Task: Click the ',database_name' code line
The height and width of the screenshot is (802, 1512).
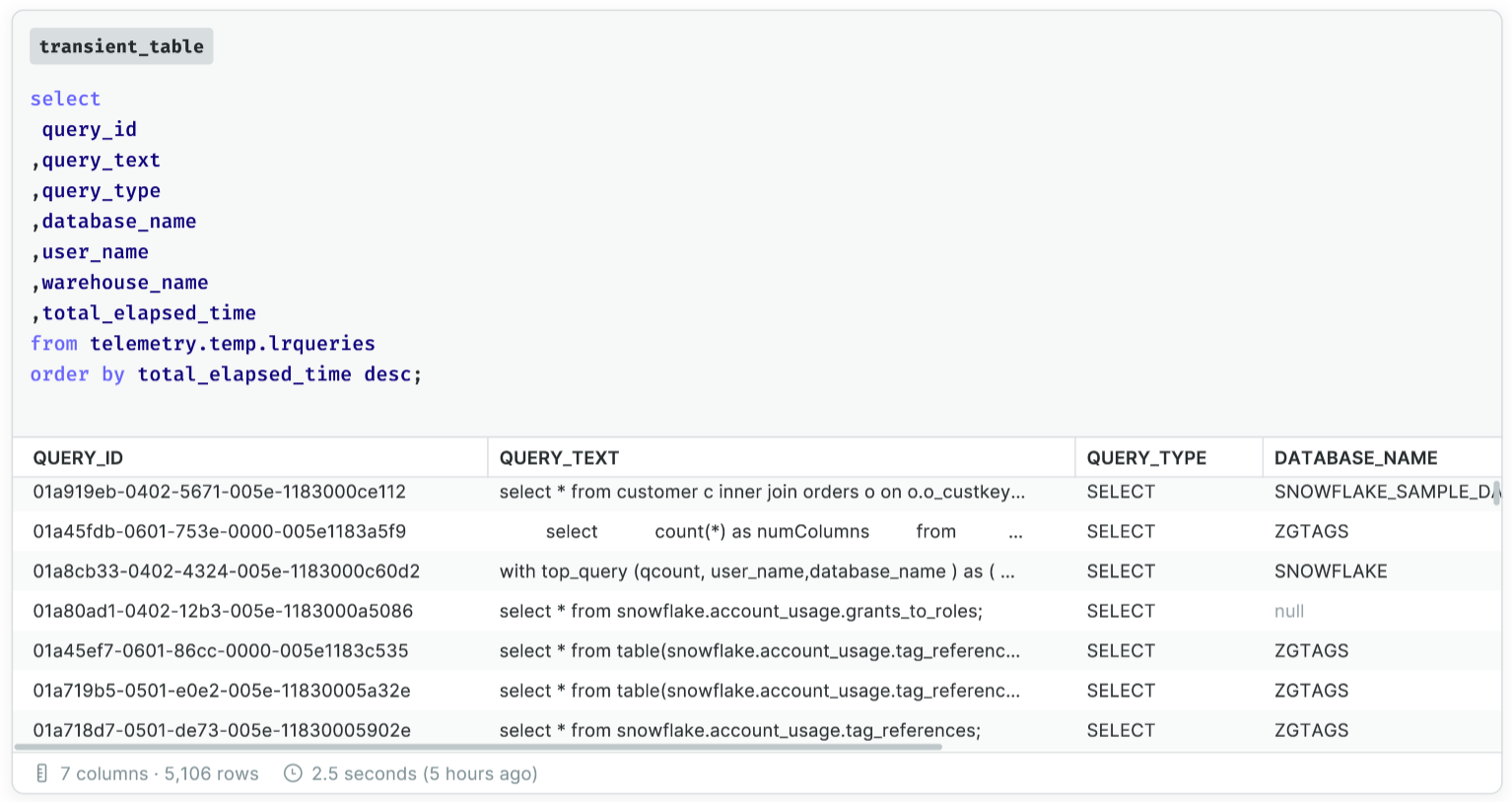Action: point(113,222)
